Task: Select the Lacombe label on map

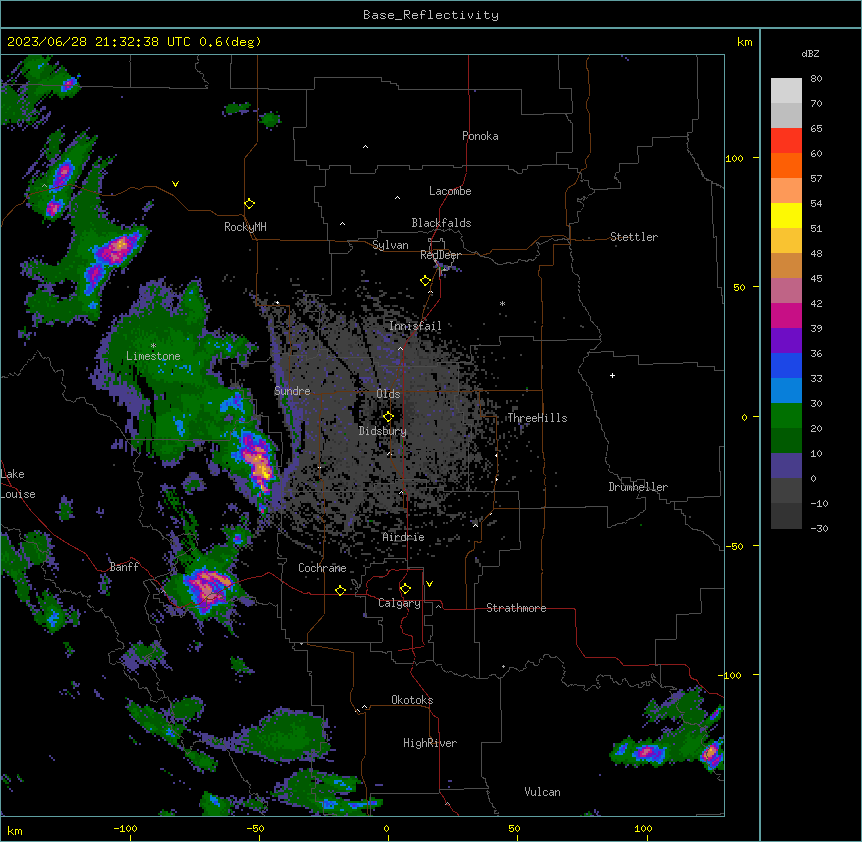Action: point(450,191)
